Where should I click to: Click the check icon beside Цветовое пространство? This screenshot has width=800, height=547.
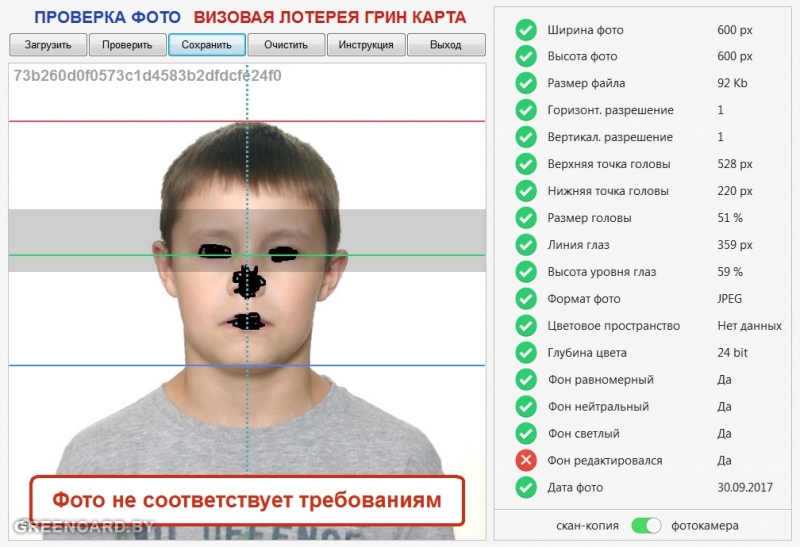click(526, 326)
